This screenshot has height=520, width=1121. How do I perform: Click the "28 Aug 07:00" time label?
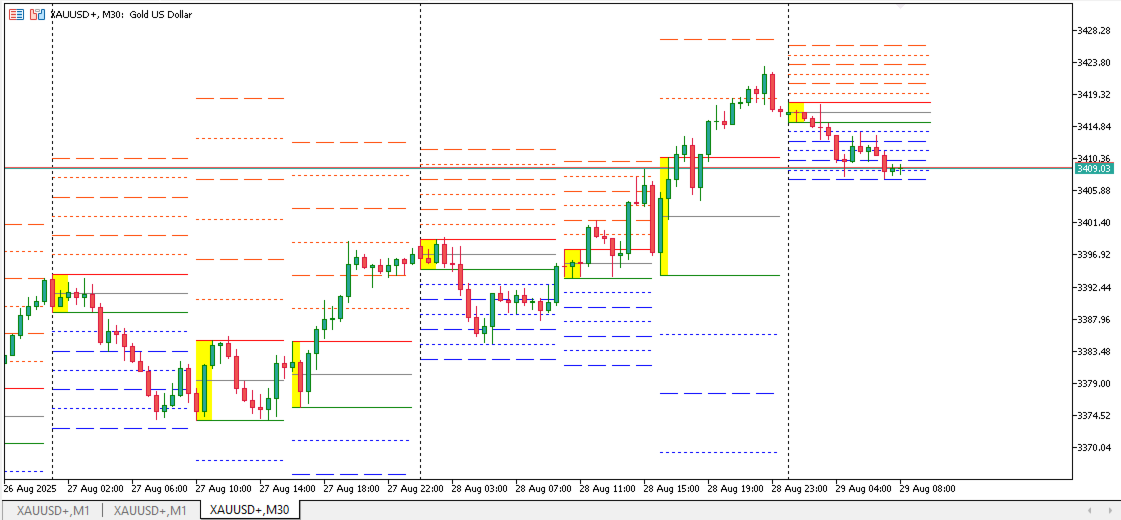tap(543, 489)
